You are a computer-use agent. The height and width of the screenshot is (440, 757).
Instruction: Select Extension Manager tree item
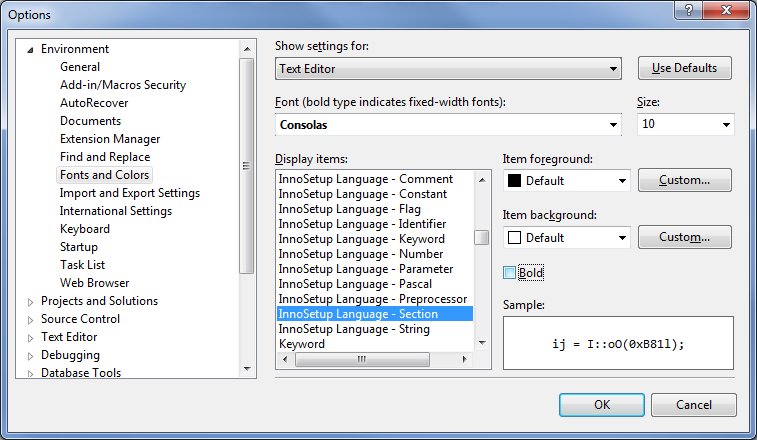pyautogui.click(x=110, y=139)
